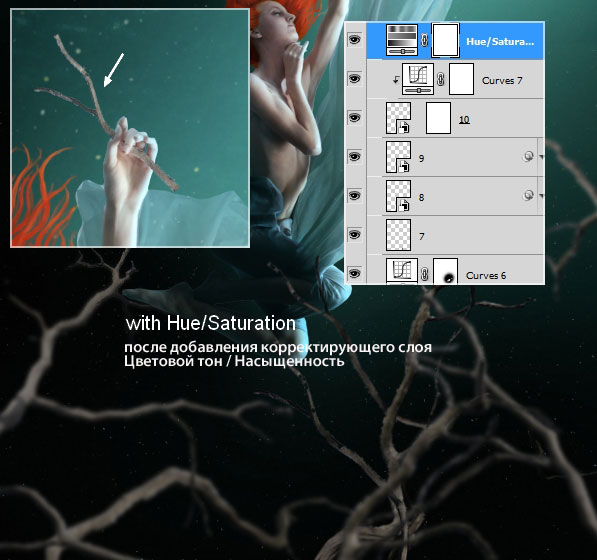Select the Curves 7 layer mask thumbnail
This screenshot has height=560, width=597.
click(x=461, y=79)
